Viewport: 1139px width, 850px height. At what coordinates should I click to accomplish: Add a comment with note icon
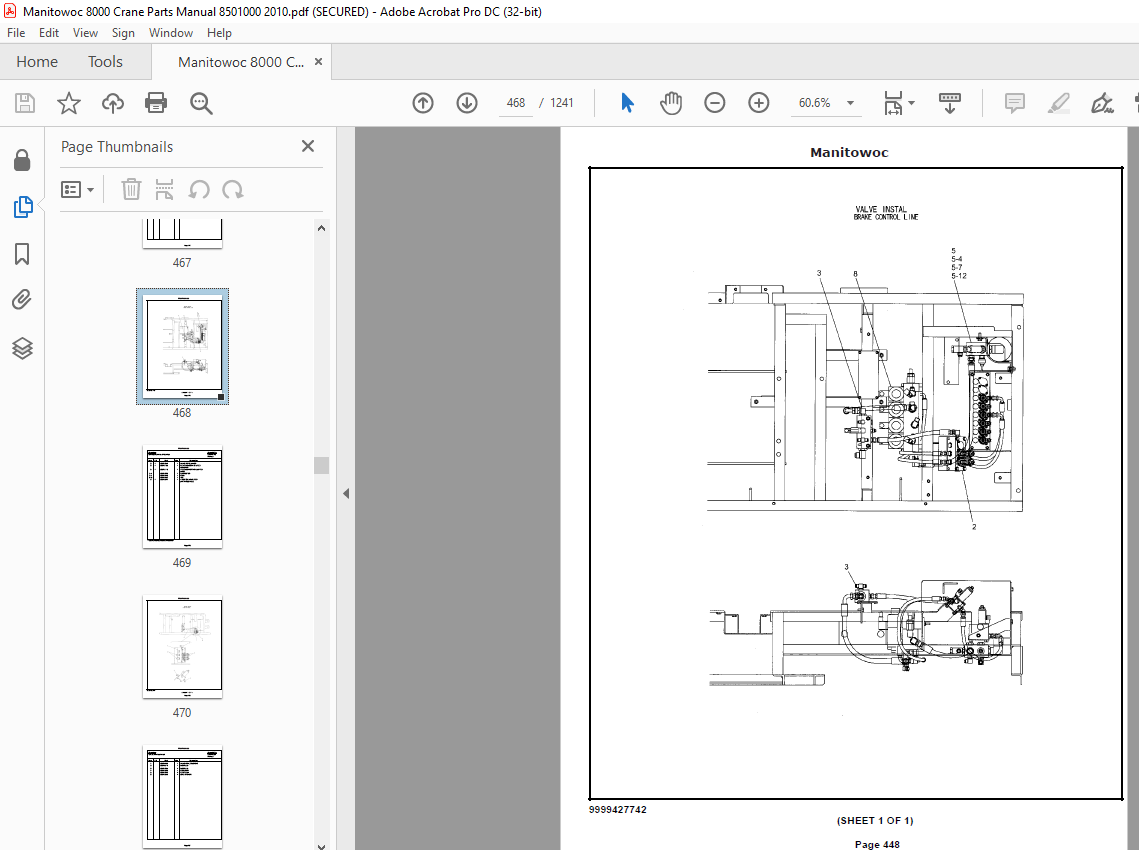(x=1015, y=103)
